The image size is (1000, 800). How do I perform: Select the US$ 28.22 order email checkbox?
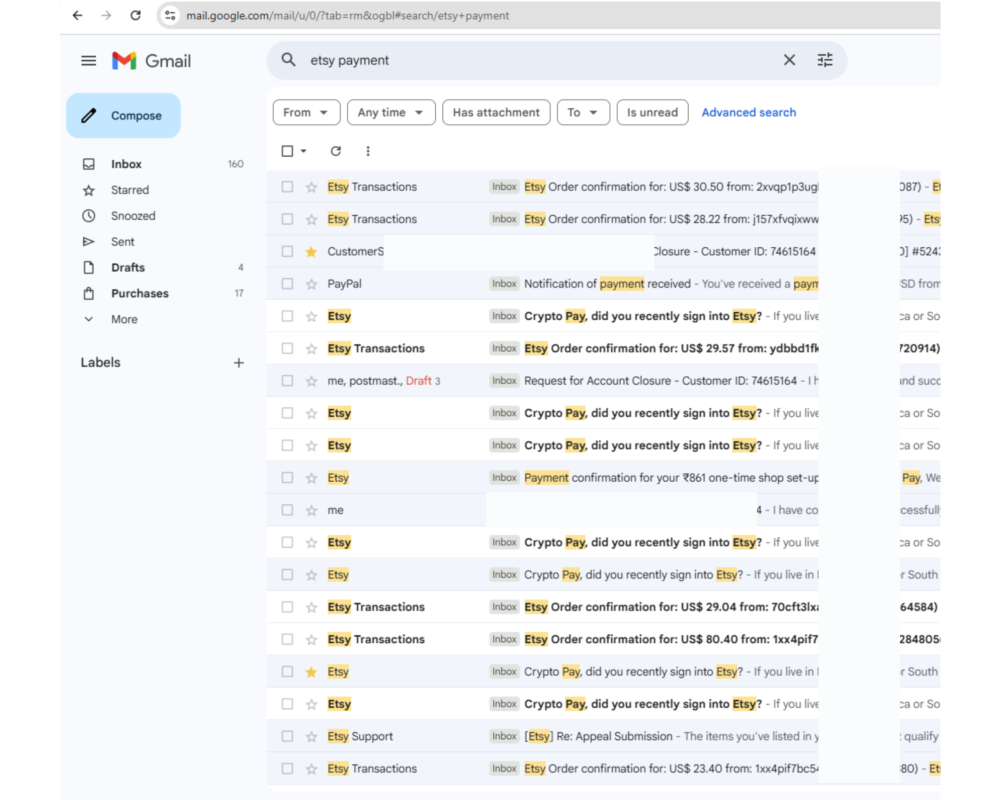[287, 219]
